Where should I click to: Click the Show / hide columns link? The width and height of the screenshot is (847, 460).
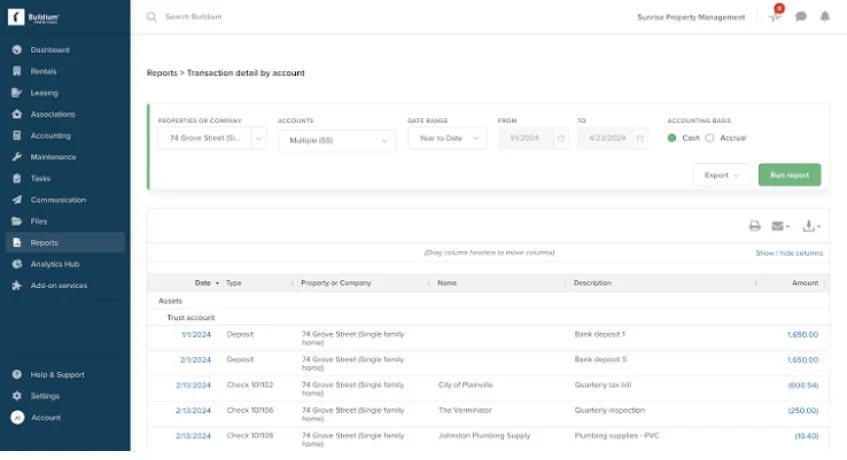point(789,253)
